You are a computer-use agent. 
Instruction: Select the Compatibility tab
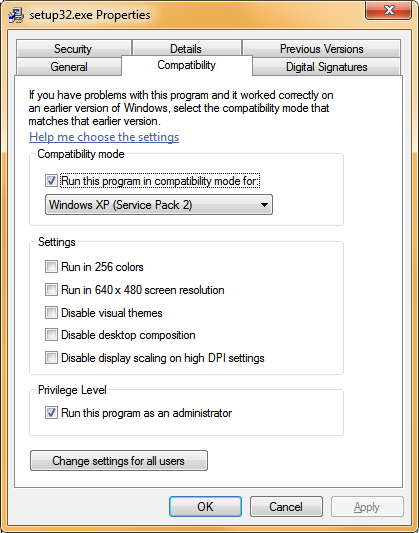tap(187, 65)
